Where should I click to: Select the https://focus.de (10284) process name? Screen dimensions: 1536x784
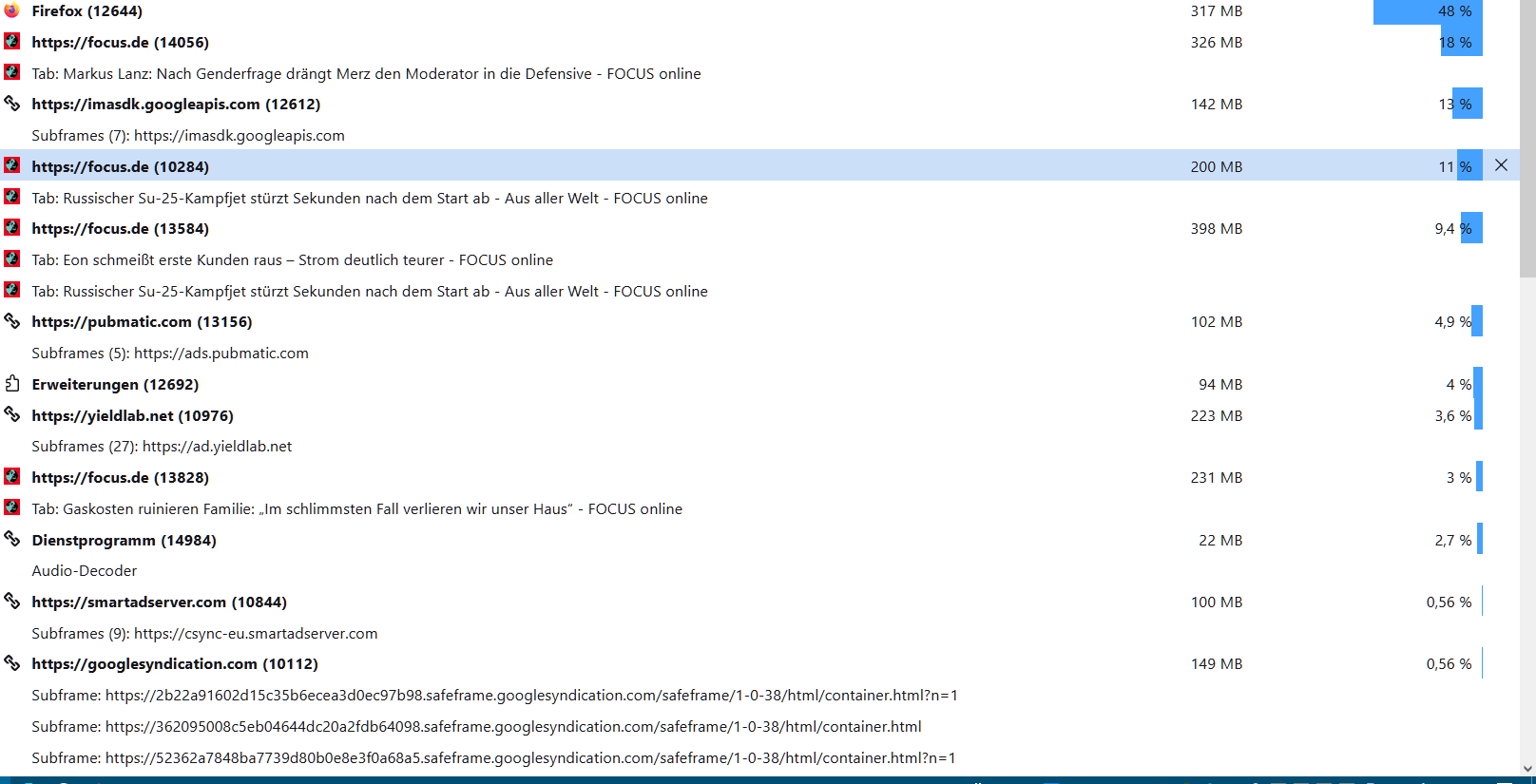[121, 167]
